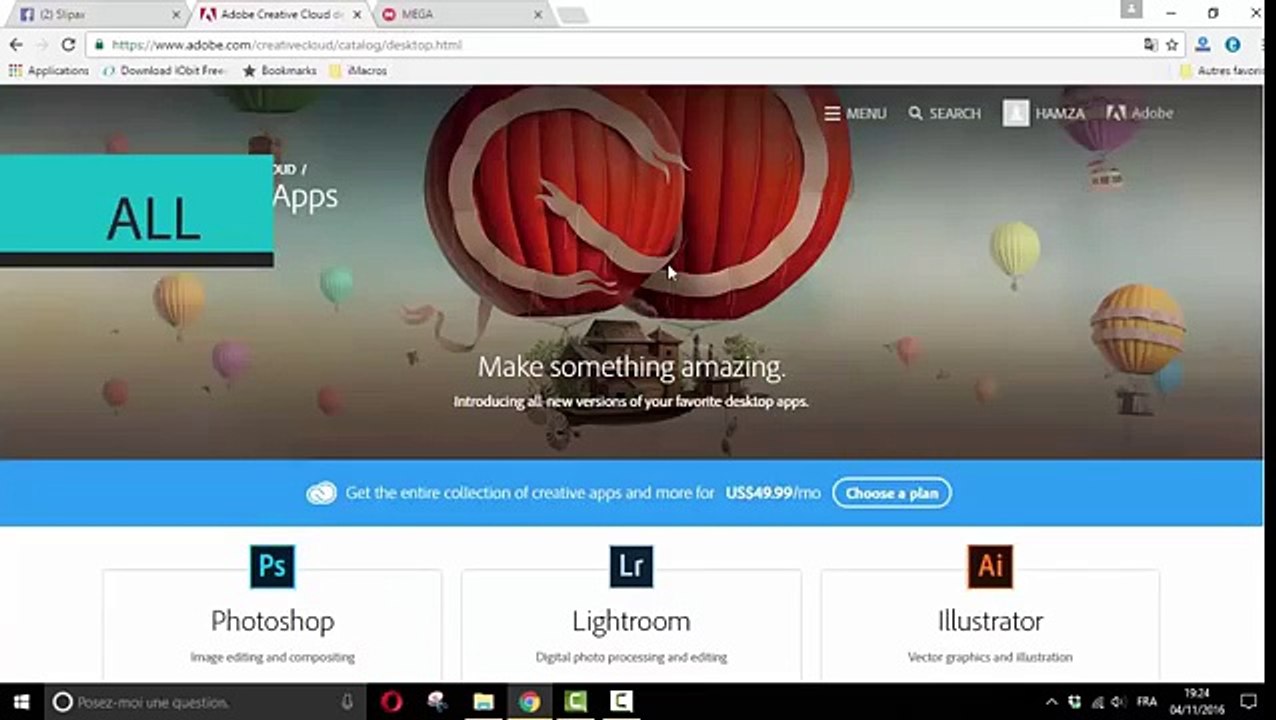Open the Illustrator title link
The image size is (1276, 720).
point(990,621)
